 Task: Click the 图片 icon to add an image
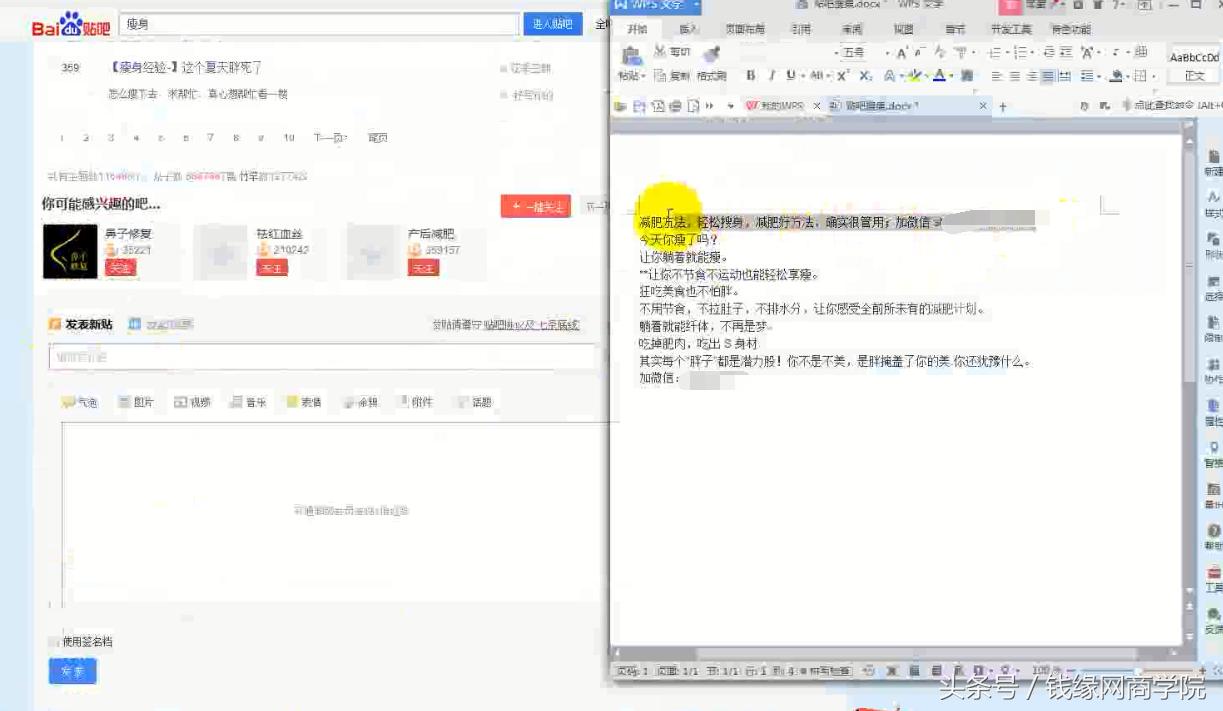[x=141, y=401]
